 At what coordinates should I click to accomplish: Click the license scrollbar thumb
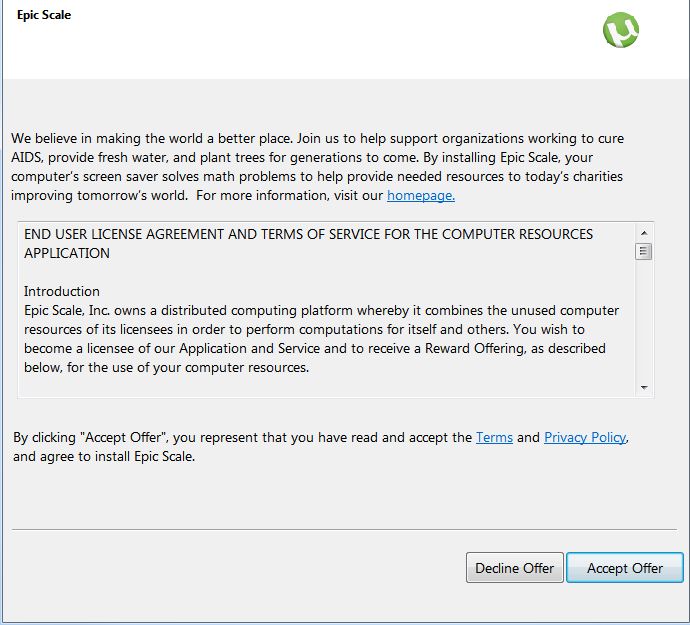(644, 251)
